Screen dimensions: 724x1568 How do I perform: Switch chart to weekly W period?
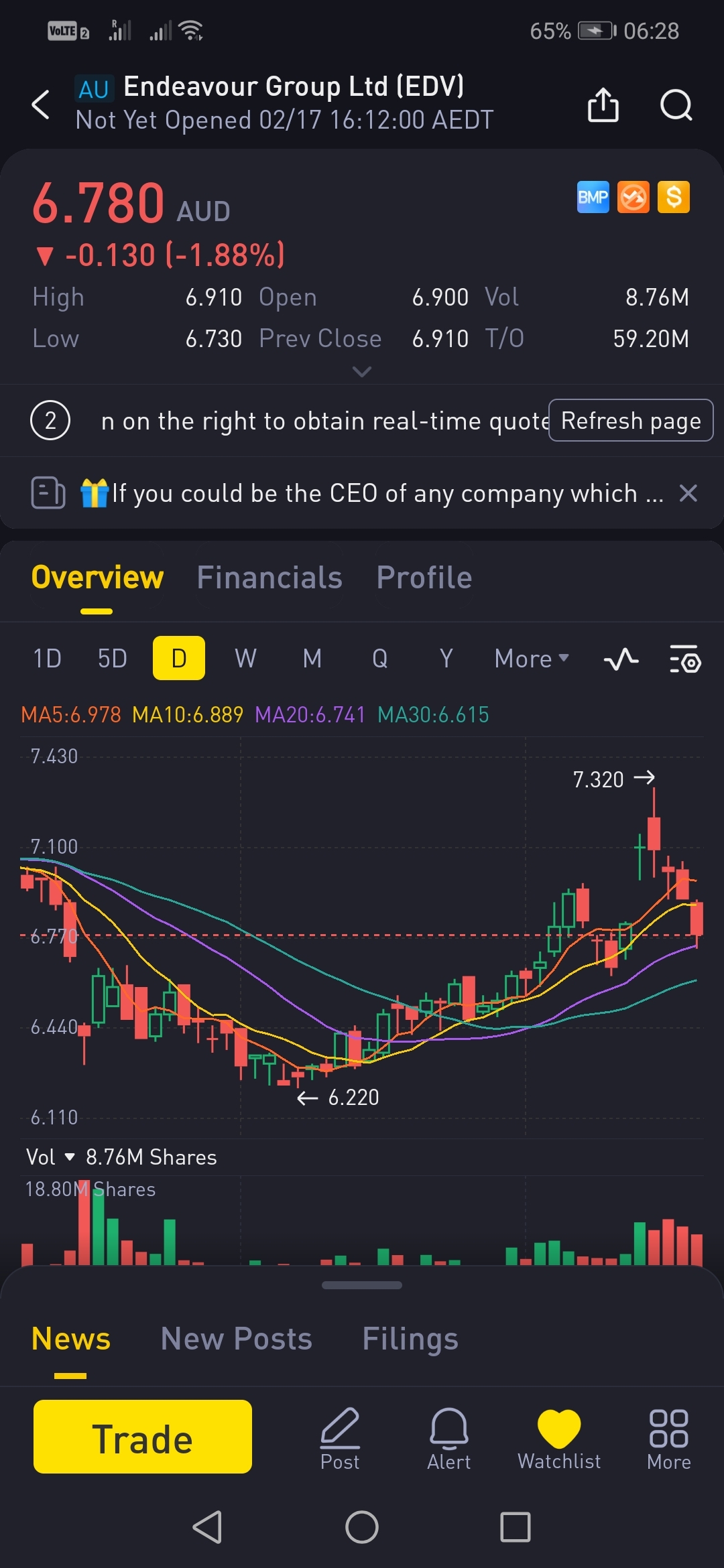tap(245, 659)
